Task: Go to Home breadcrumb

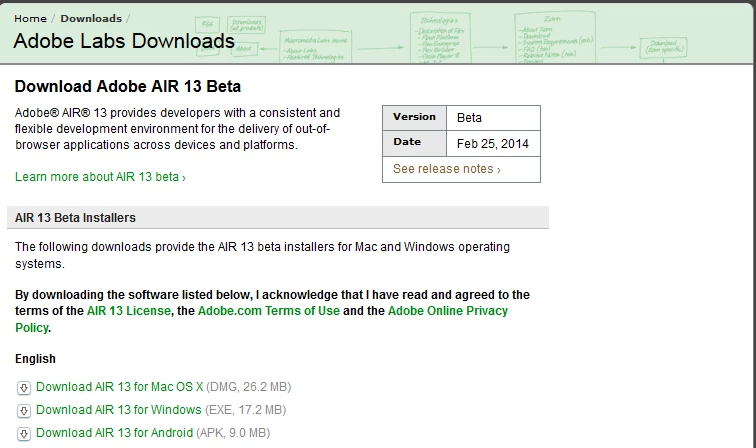Action: click(x=30, y=19)
